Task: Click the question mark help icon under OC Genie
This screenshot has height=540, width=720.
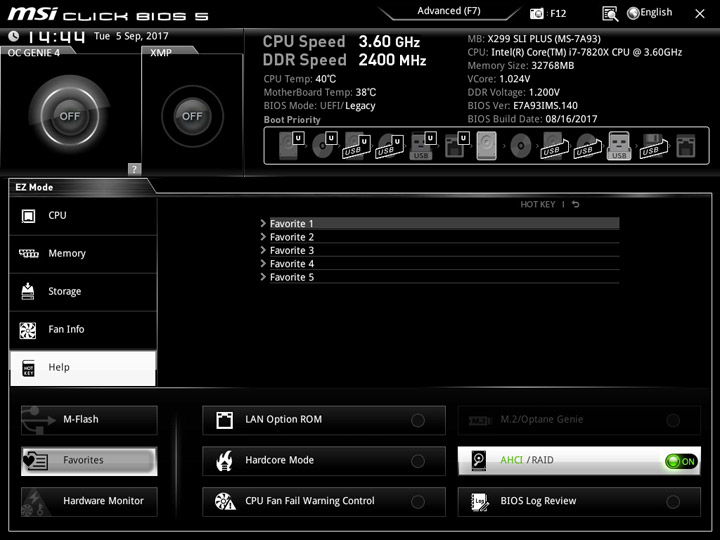Action: tap(134, 169)
